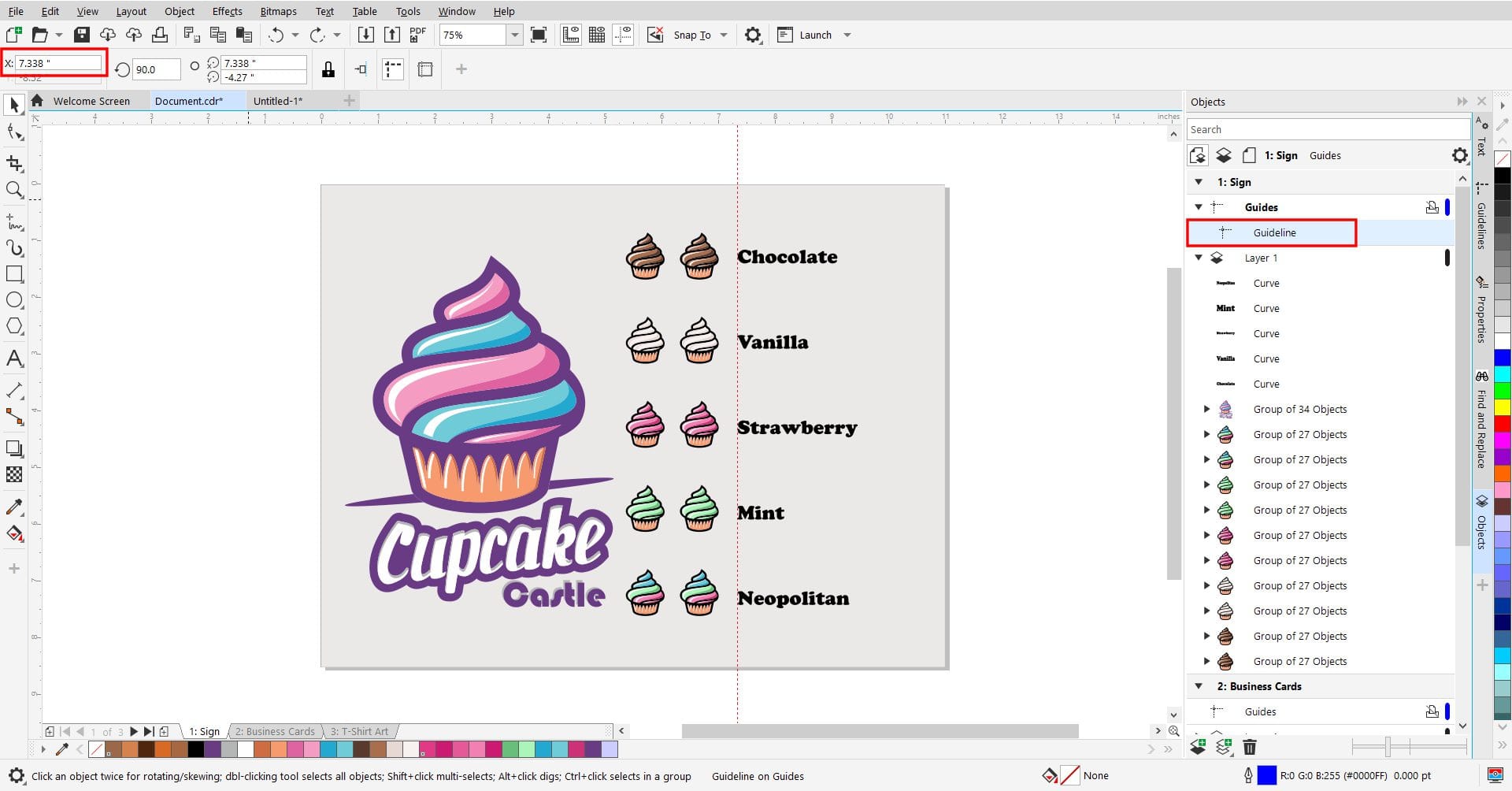Screen dimensions: 1512x791
Task: Select the Text tool in toolbox
Action: pos(14,359)
